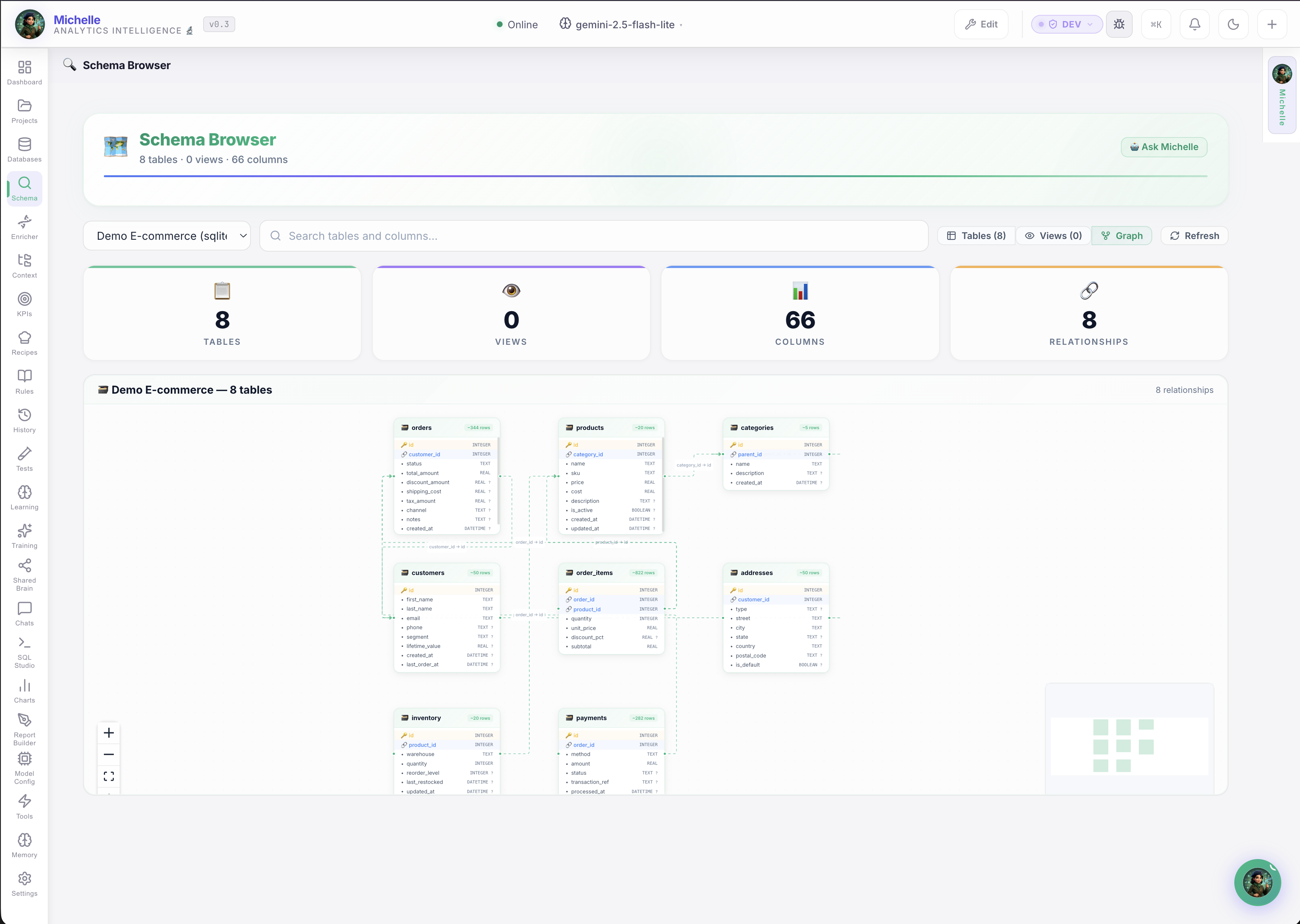Open the command palette keyboard shortcut icon

click(1156, 24)
